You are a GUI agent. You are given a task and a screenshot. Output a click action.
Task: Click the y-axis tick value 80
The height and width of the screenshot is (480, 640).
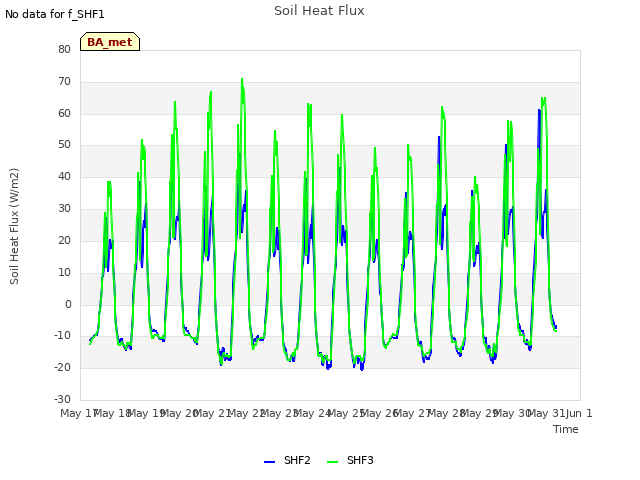(x=64, y=49)
